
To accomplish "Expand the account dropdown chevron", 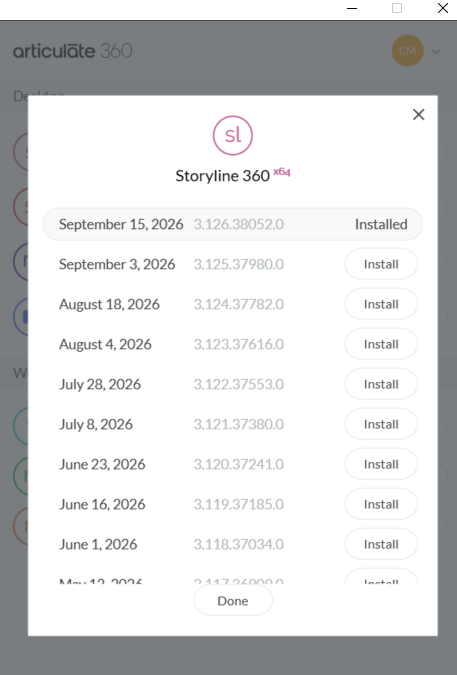I will coord(436,52).
